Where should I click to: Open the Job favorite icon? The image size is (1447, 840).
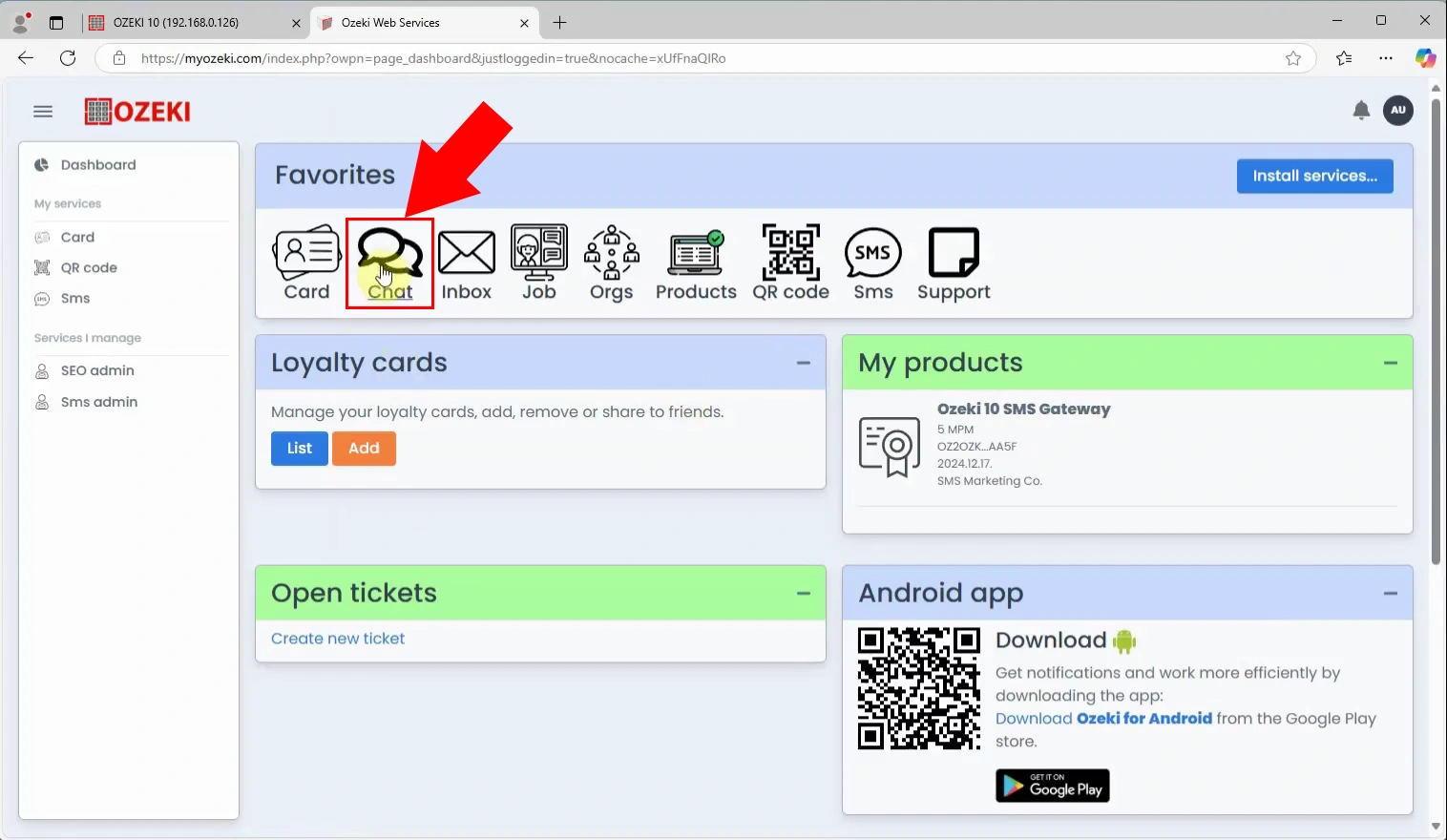point(538,262)
